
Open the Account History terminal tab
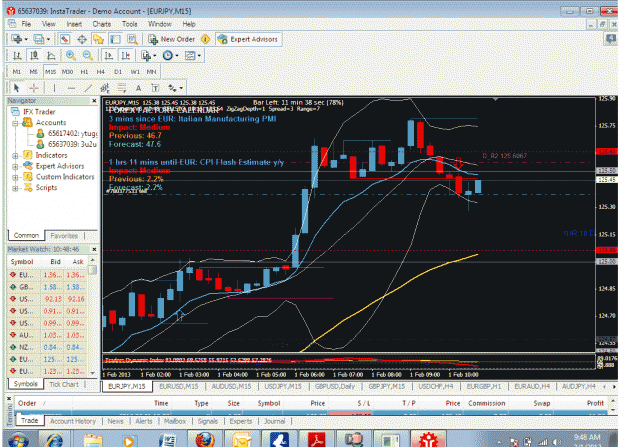point(73,421)
